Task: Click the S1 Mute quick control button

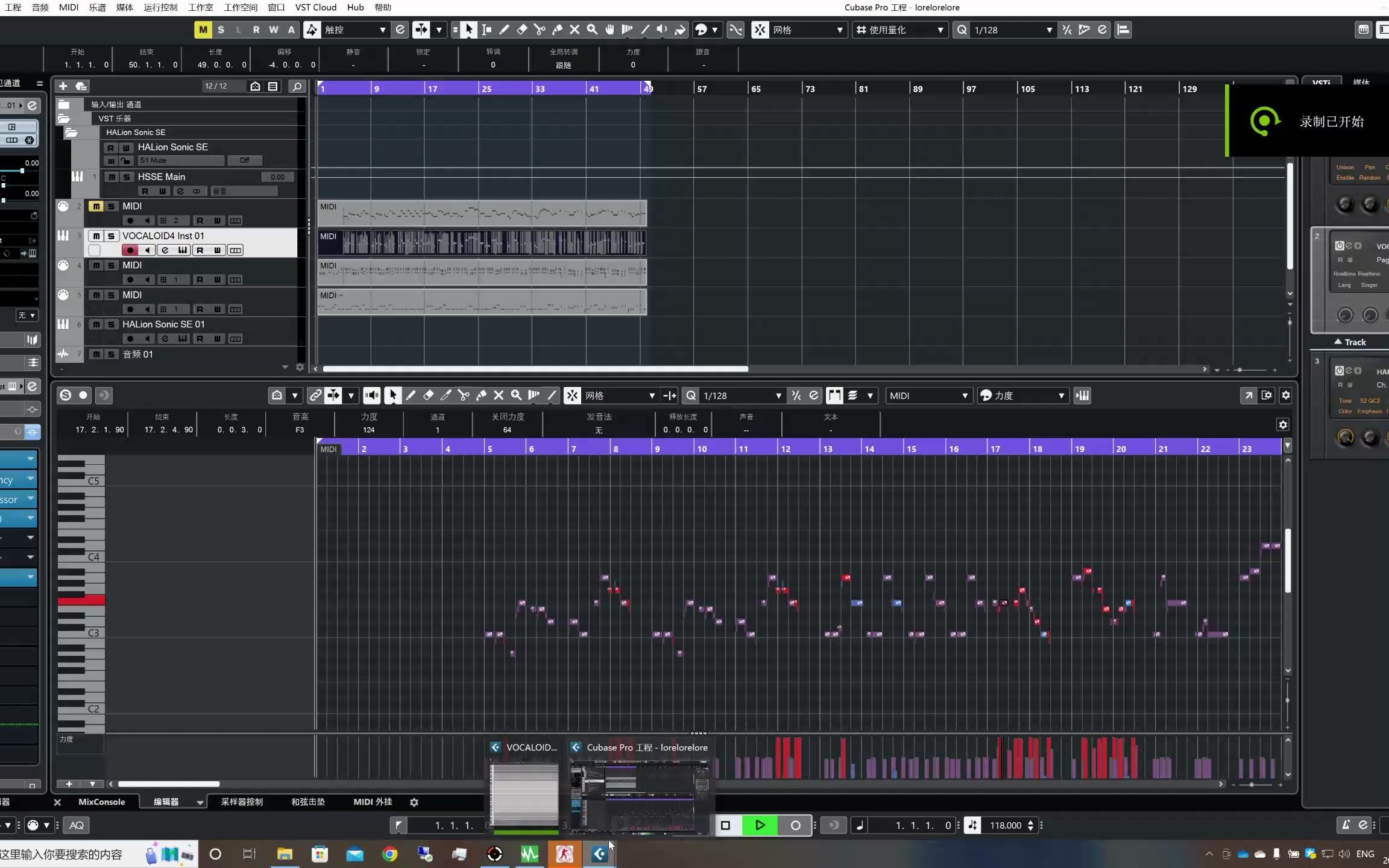Action: pos(181,160)
